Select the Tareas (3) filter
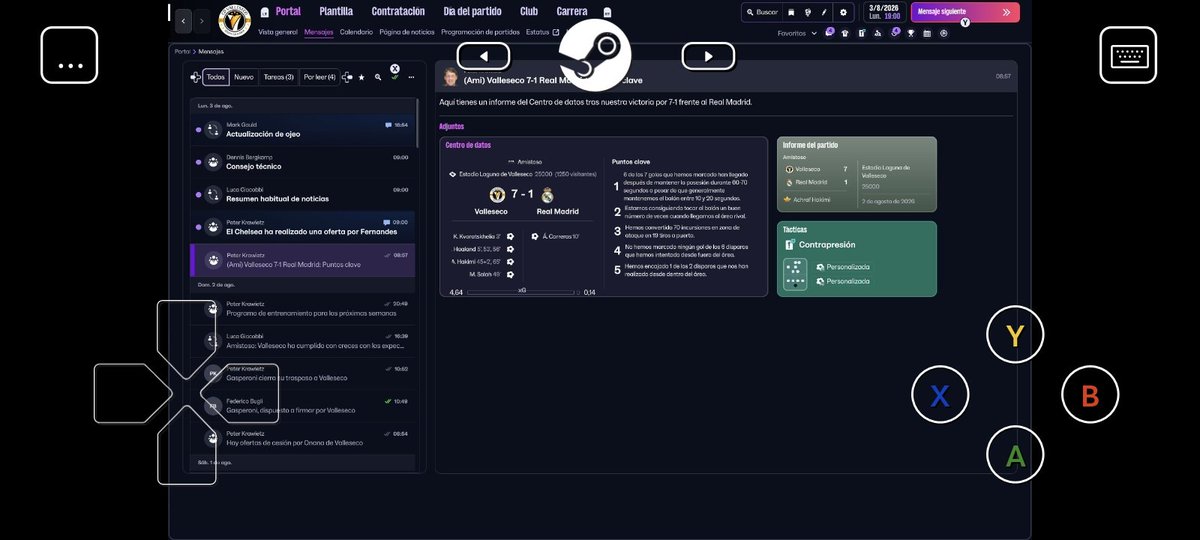The width and height of the screenshot is (1200, 540). (278, 77)
